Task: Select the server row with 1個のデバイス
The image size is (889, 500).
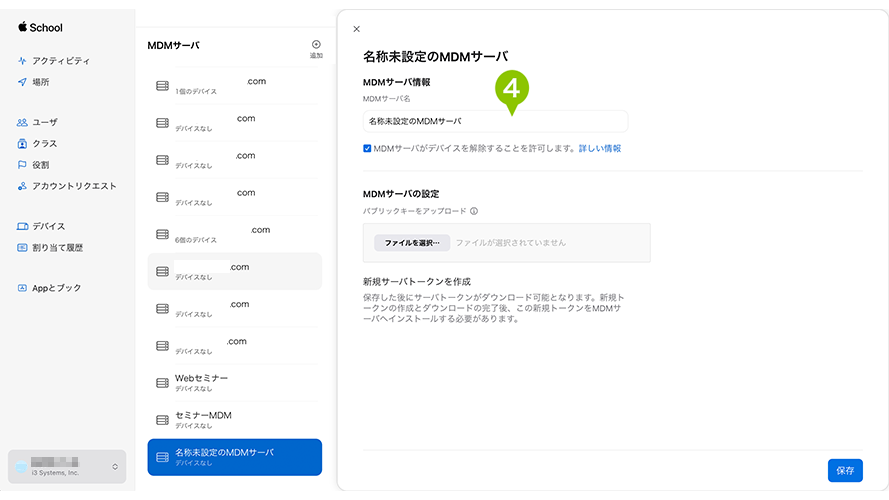Action: pos(235,86)
